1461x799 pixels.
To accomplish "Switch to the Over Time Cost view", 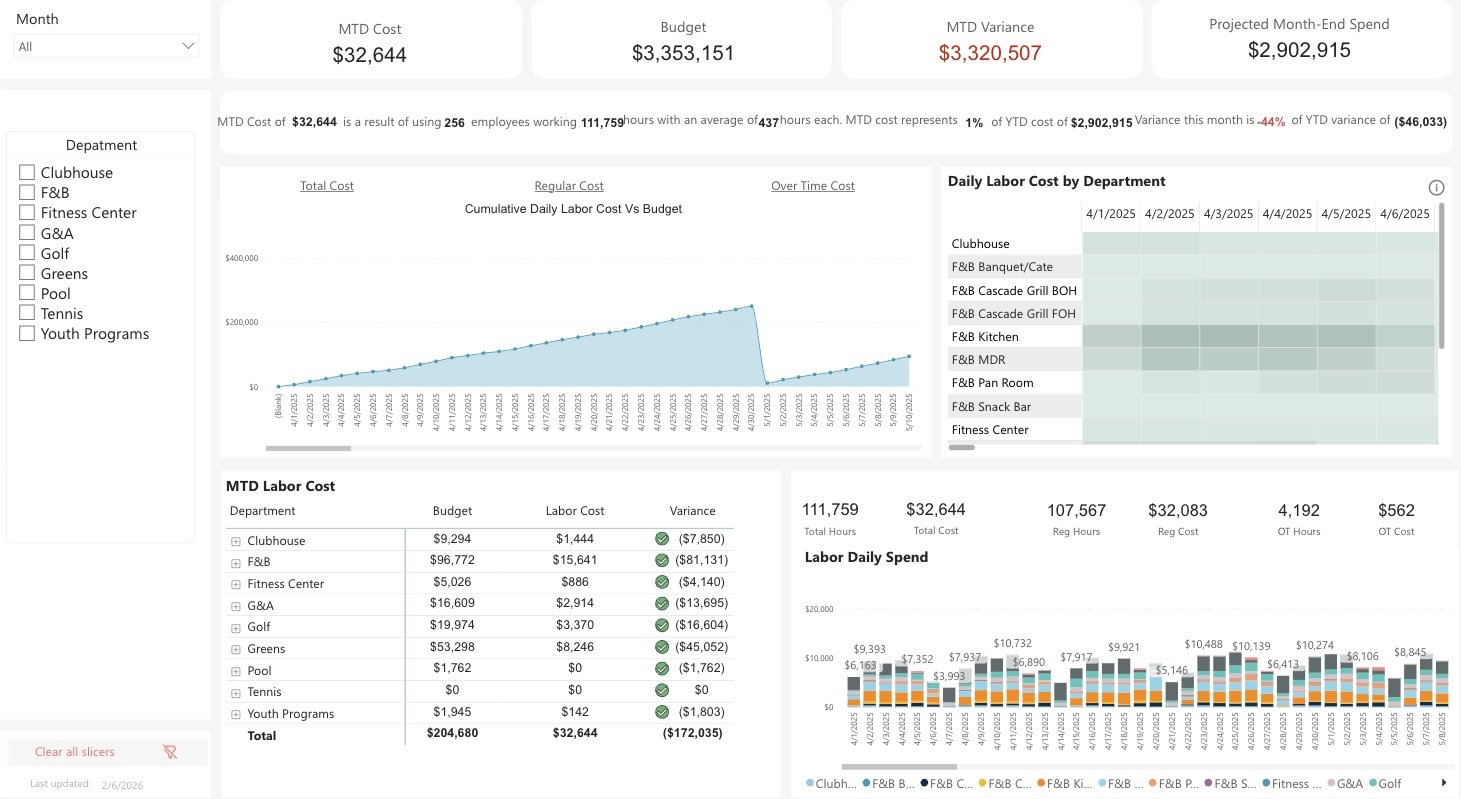I will (x=812, y=185).
